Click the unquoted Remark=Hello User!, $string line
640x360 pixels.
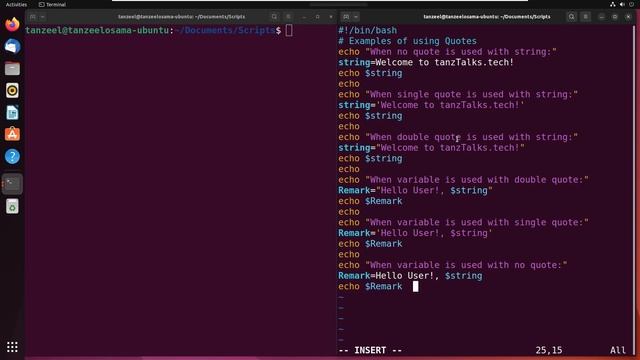coord(410,276)
